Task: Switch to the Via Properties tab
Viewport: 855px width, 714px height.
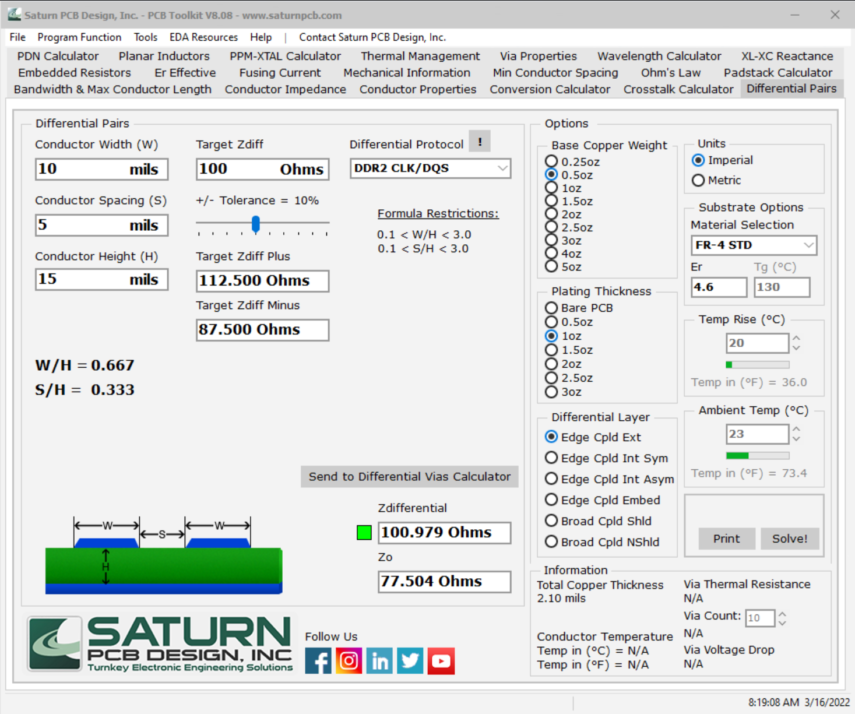Action: [x=538, y=56]
